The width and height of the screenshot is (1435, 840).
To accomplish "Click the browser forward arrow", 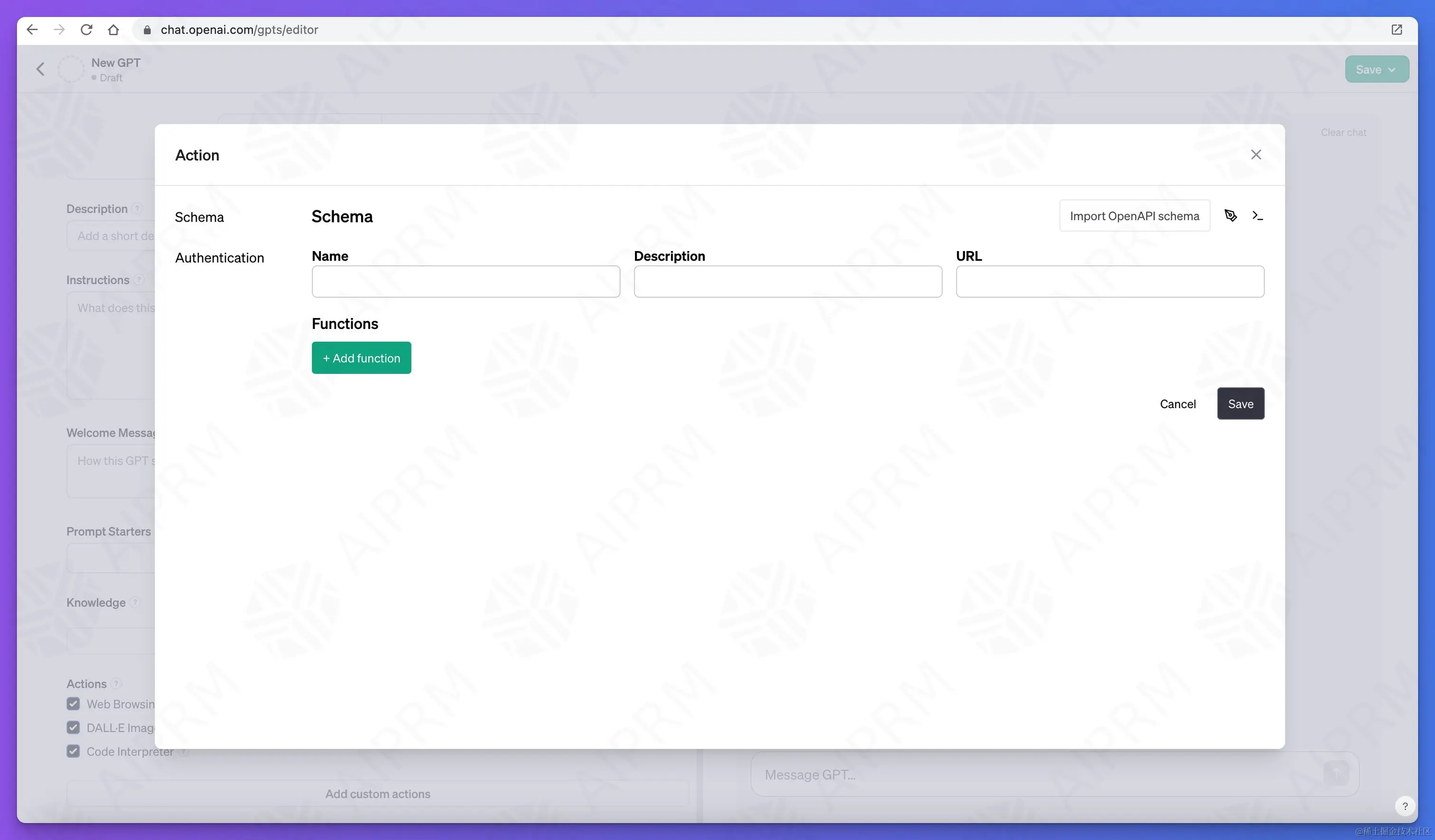I will tap(59, 29).
